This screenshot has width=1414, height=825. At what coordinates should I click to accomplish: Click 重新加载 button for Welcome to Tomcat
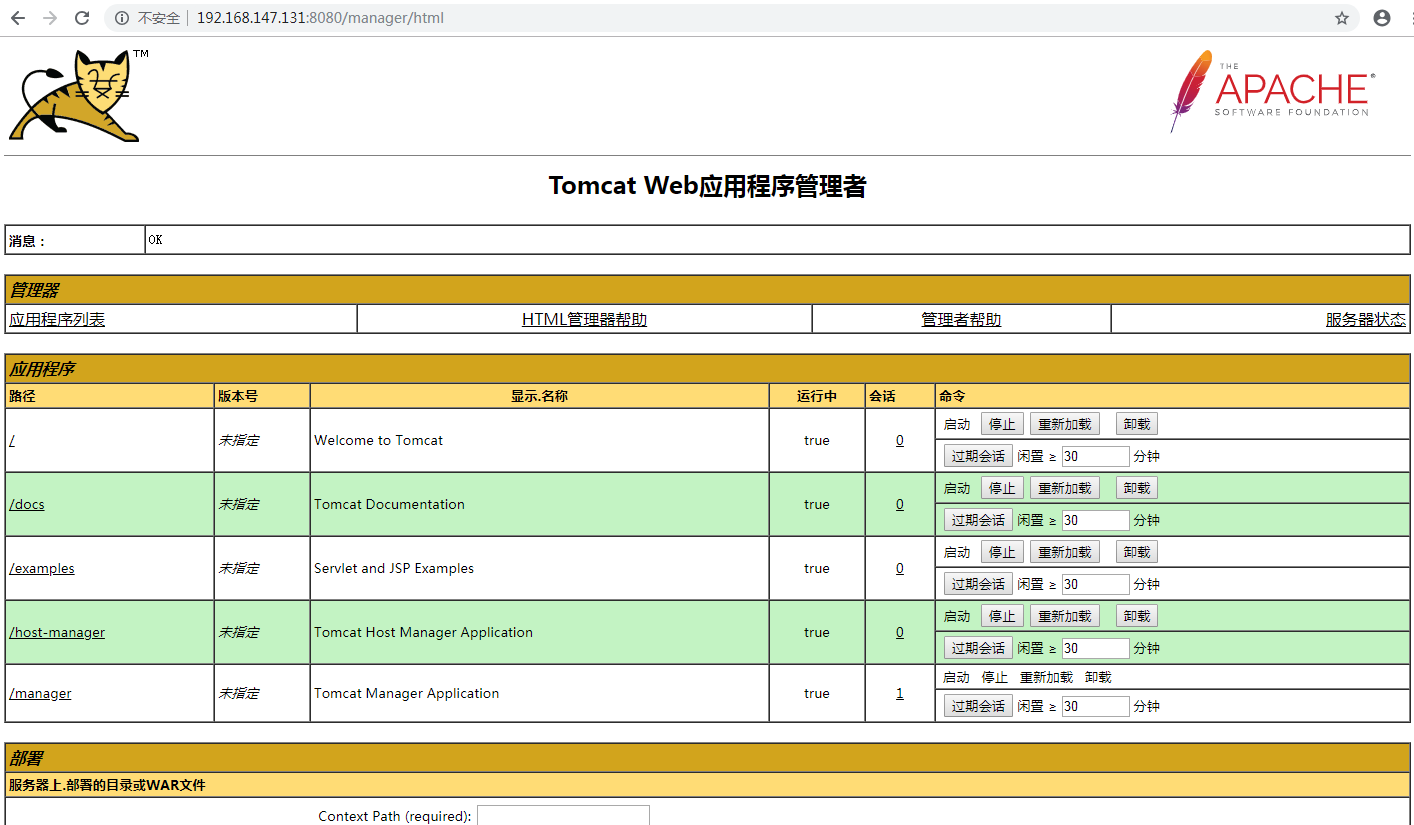[1065, 424]
